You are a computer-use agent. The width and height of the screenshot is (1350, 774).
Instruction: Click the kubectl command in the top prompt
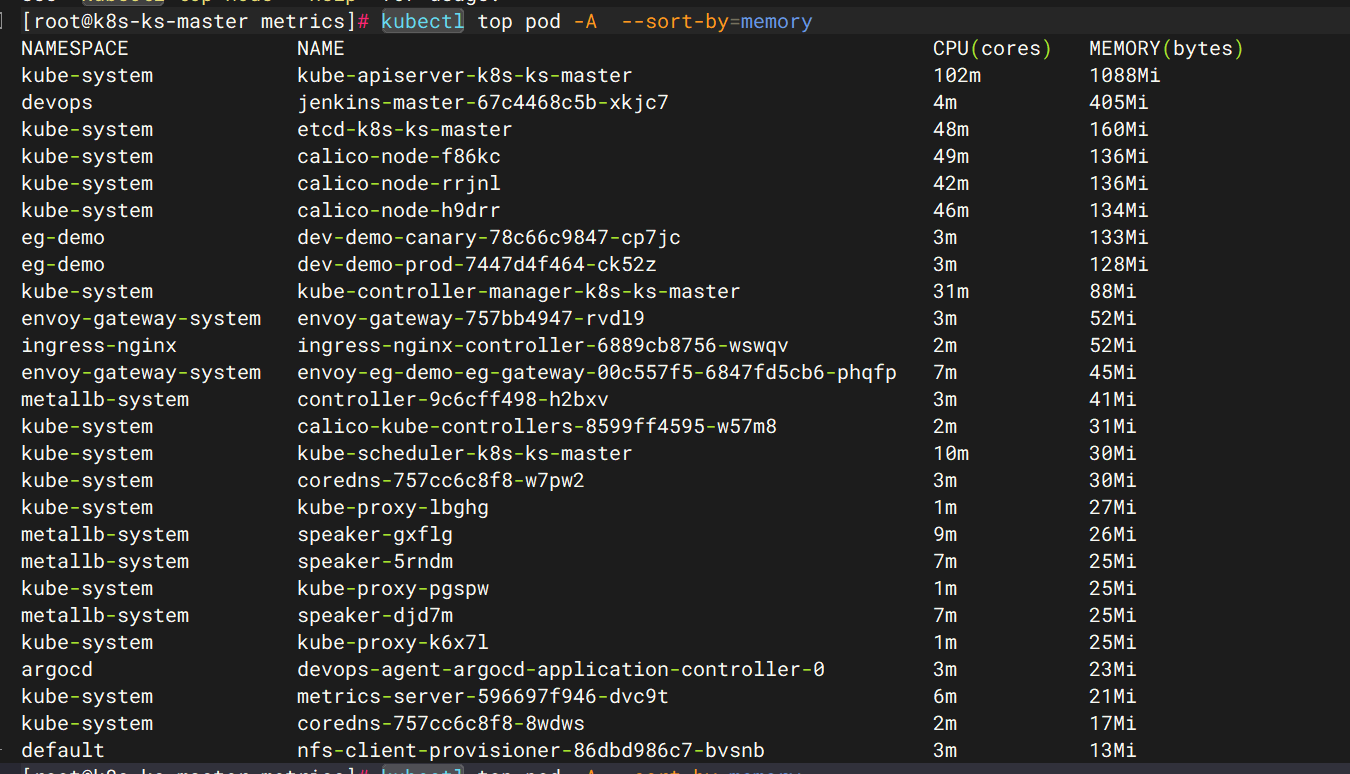point(423,21)
